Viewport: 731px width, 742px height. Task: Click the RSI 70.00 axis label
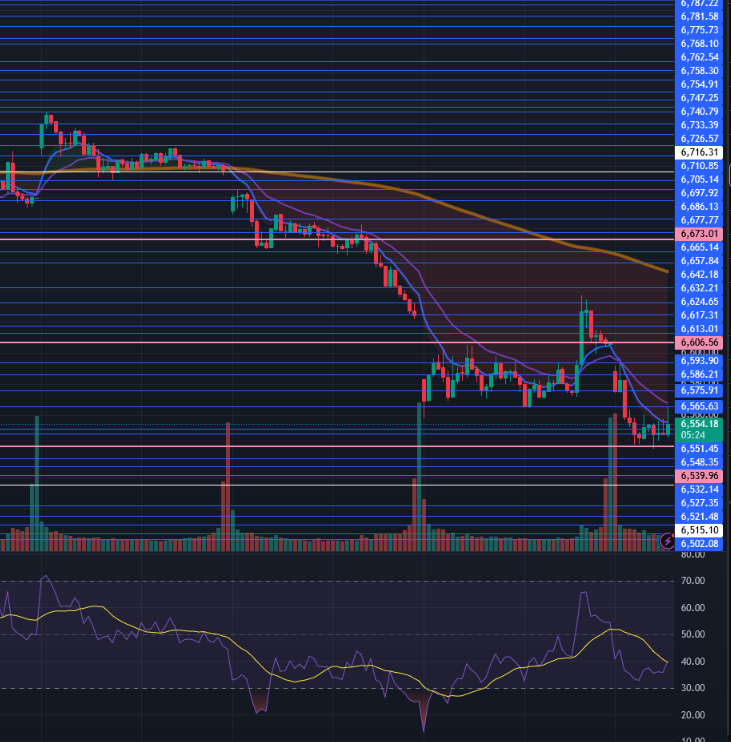point(693,581)
